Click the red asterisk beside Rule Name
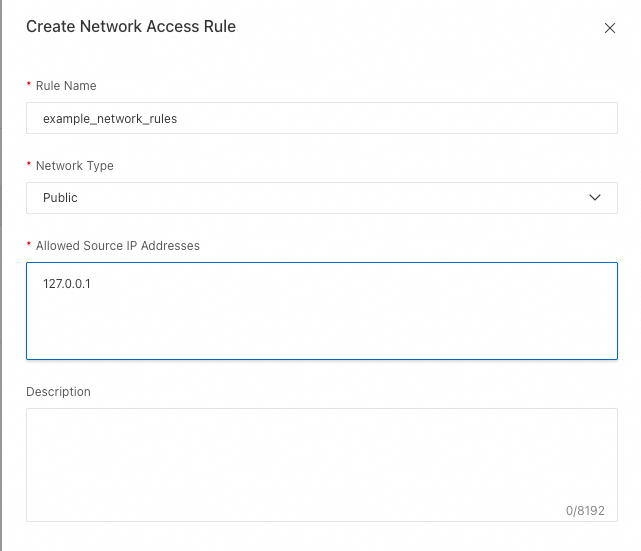641x551 pixels. [x=29, y=86]
